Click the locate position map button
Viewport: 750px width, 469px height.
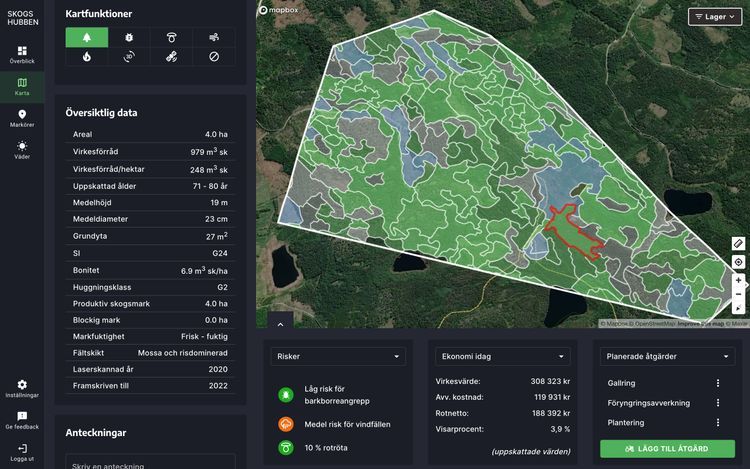click(x=739, y=262)
